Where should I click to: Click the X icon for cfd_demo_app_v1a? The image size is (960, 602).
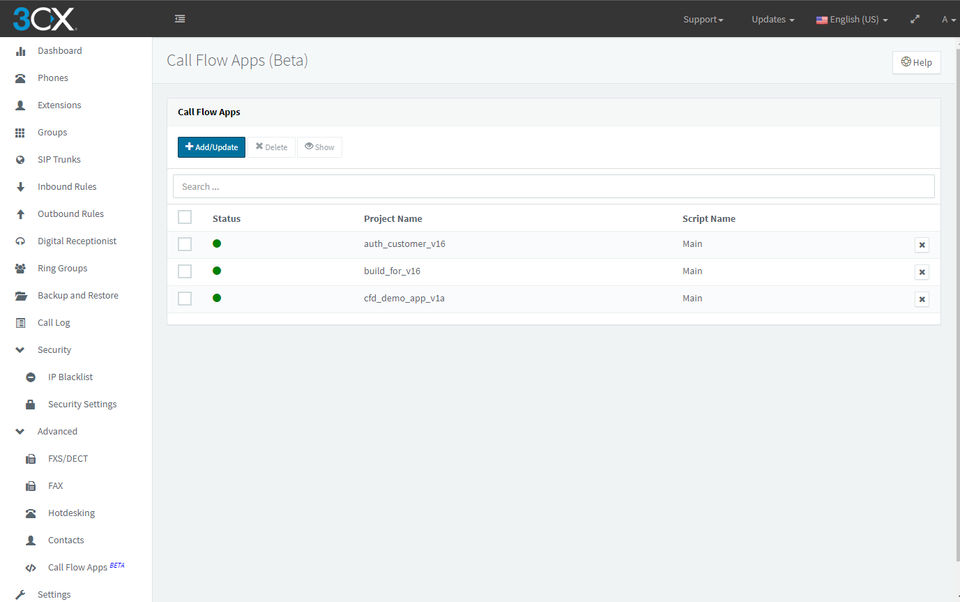pos(921,299)
